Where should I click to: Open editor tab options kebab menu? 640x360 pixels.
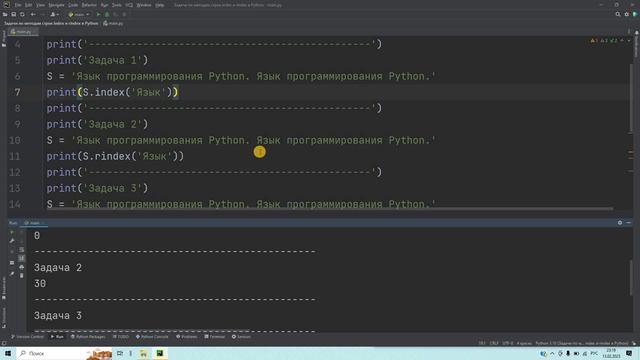click(x=629, y=31)
